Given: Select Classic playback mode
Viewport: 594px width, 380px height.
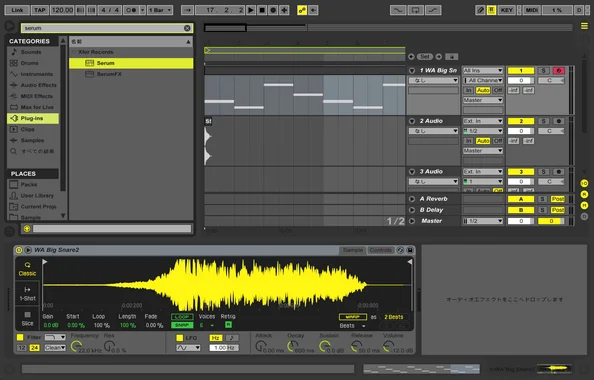Looking at the screenshot, I should click(x=27, y=269).
